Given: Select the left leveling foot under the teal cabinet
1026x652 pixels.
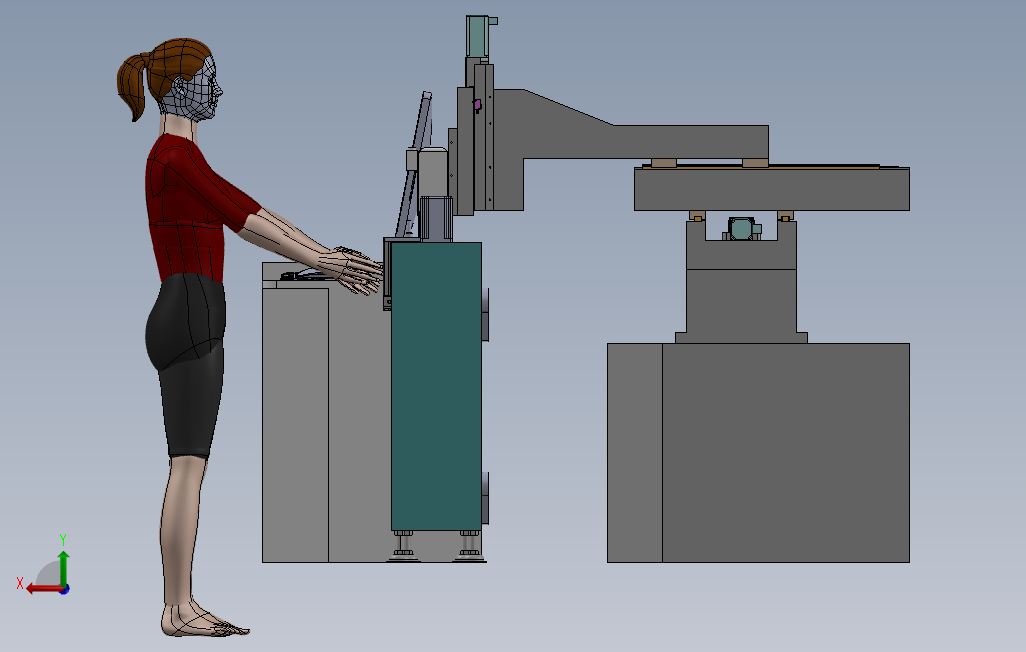Looking at the screenshot, I should pyautogui.click(x=404, y=547).
